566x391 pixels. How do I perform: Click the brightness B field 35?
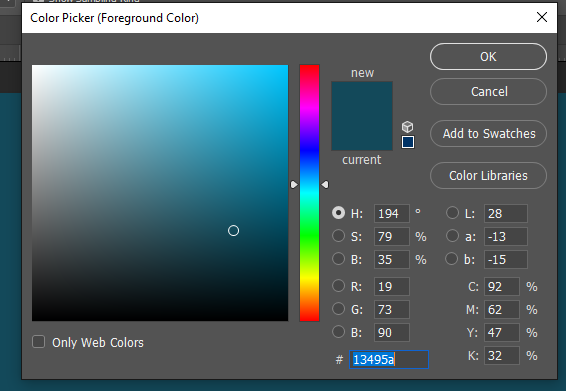coord(392,260)
